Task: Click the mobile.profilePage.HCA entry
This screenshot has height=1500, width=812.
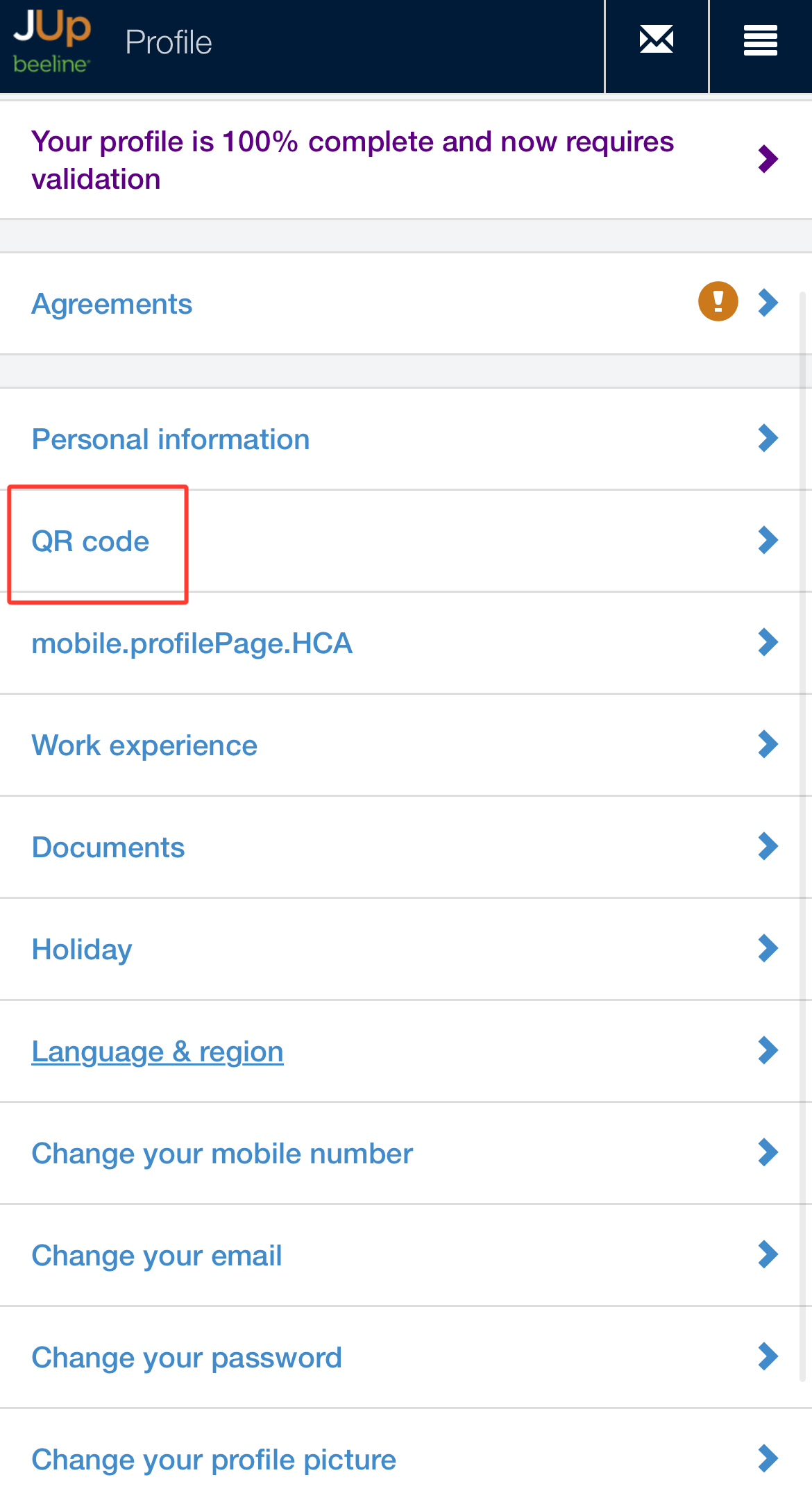Action: point(192,643)
